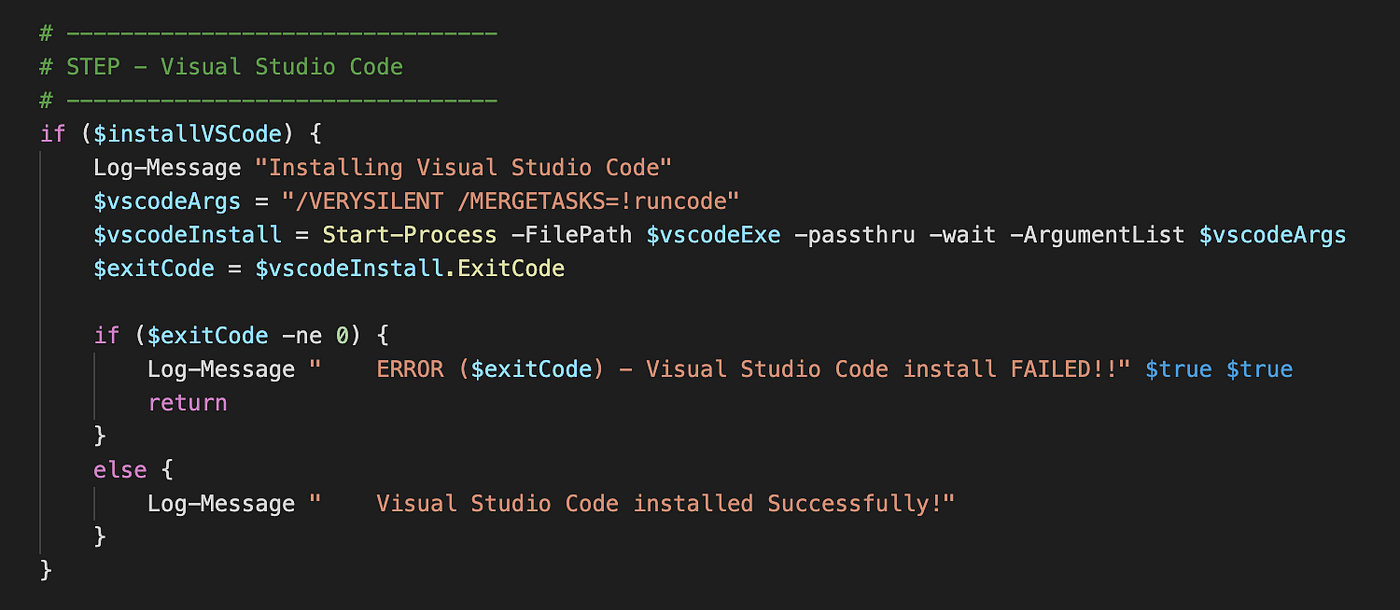Click the return keyword
This screenshot has height=610, width=1400.
[188, 403]
